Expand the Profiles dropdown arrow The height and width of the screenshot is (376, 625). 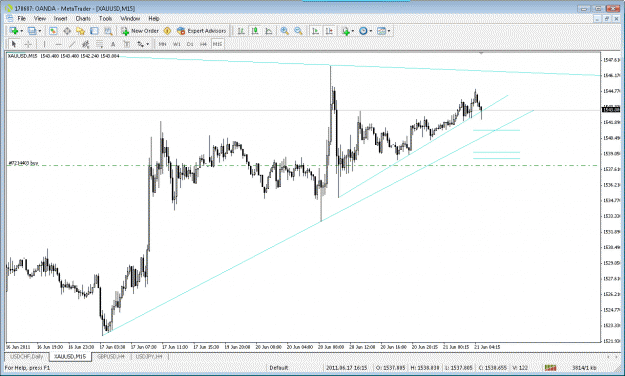coord(39,31)
